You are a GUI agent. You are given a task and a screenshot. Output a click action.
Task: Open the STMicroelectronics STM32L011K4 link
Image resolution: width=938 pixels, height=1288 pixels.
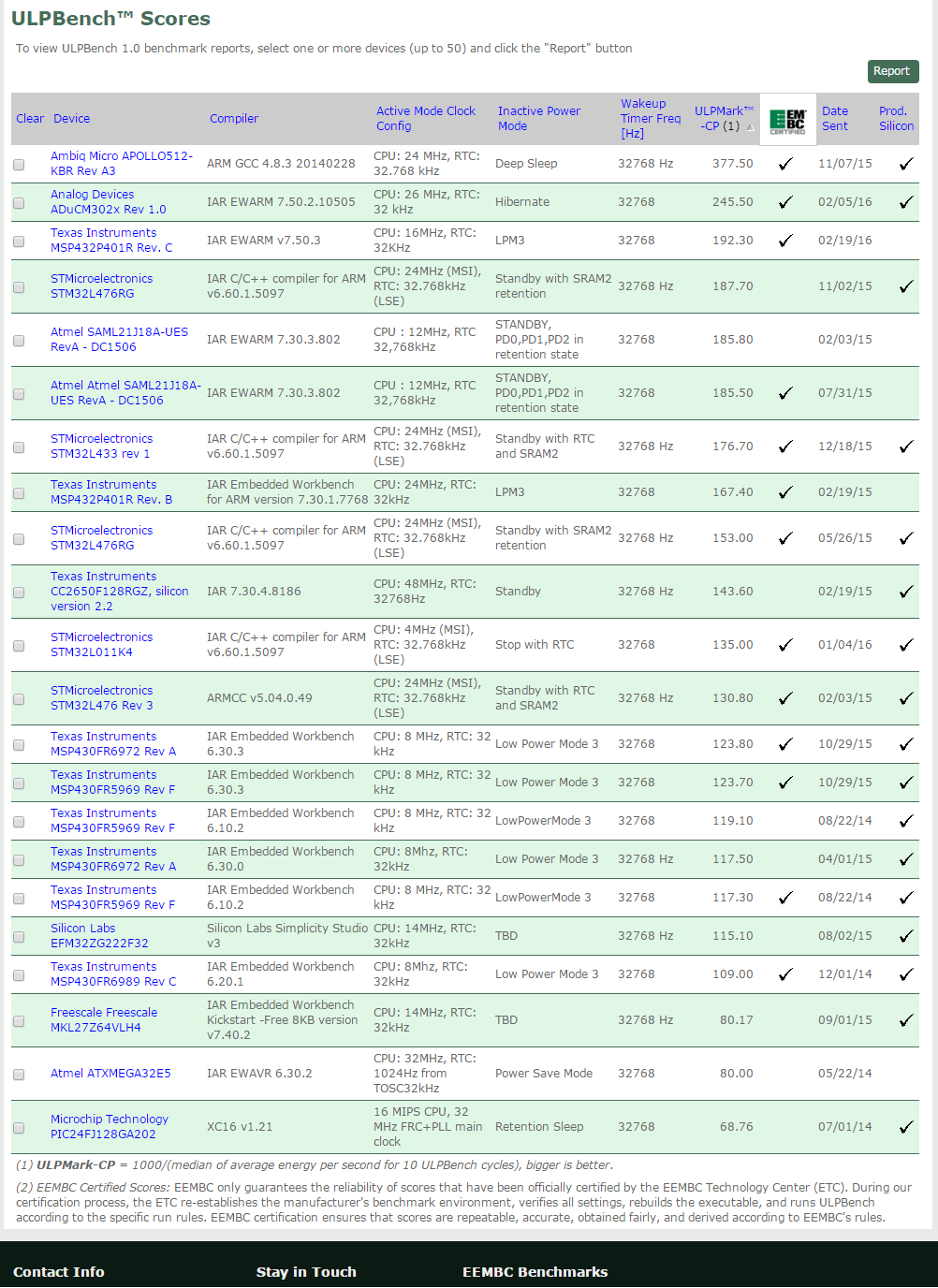[101, 645]
